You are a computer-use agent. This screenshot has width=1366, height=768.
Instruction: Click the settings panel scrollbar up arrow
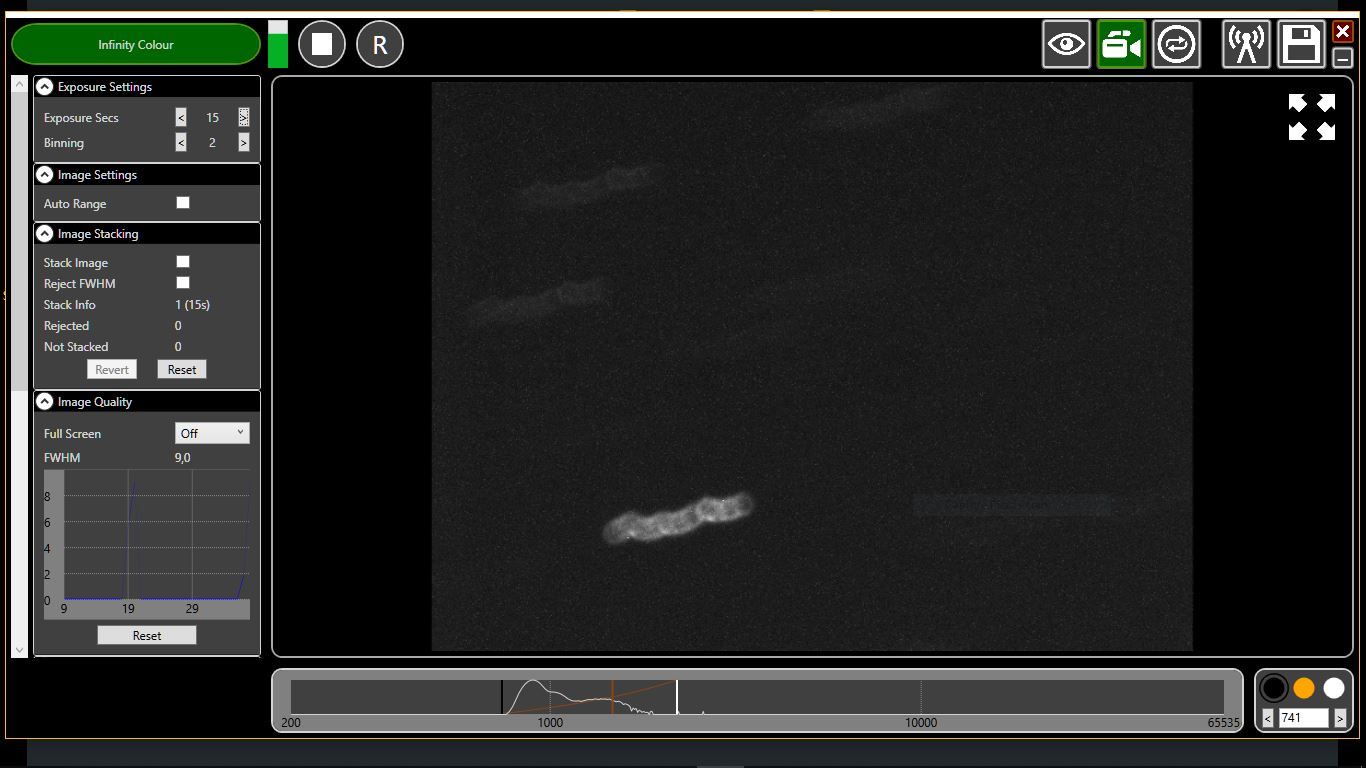pos(19,84)
